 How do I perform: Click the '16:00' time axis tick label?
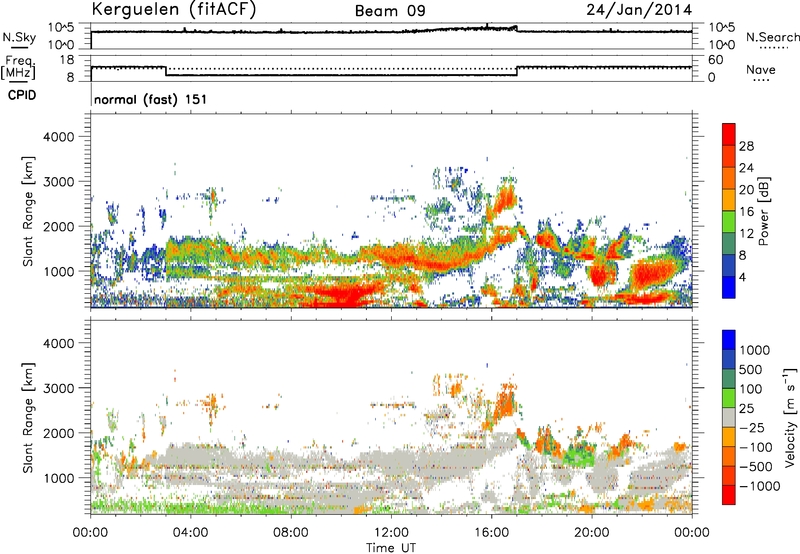tap(491, 533)
